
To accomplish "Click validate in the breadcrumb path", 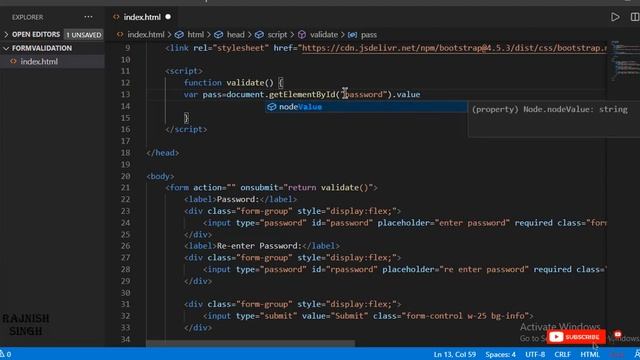I will pyautogui.click(x=324, y=35).
